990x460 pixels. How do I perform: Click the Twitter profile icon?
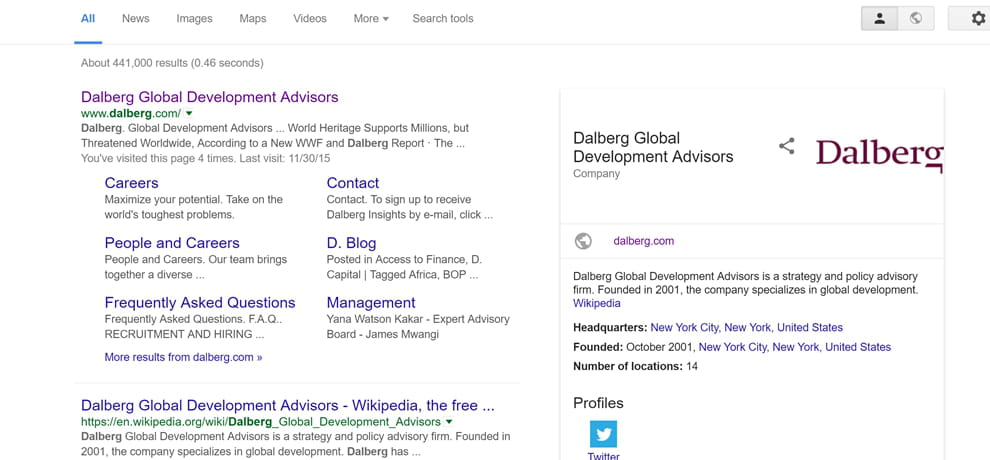click(603, 434)
